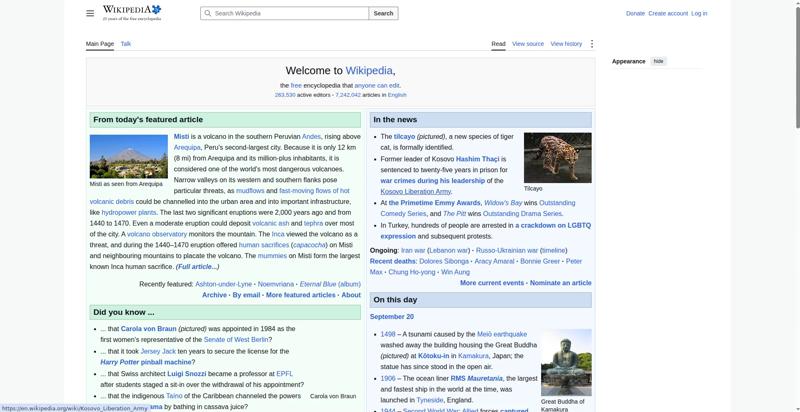Open the 7,242,042 articles count link
The width and height of the screenshot is (800, 412).
pos(348,95)
